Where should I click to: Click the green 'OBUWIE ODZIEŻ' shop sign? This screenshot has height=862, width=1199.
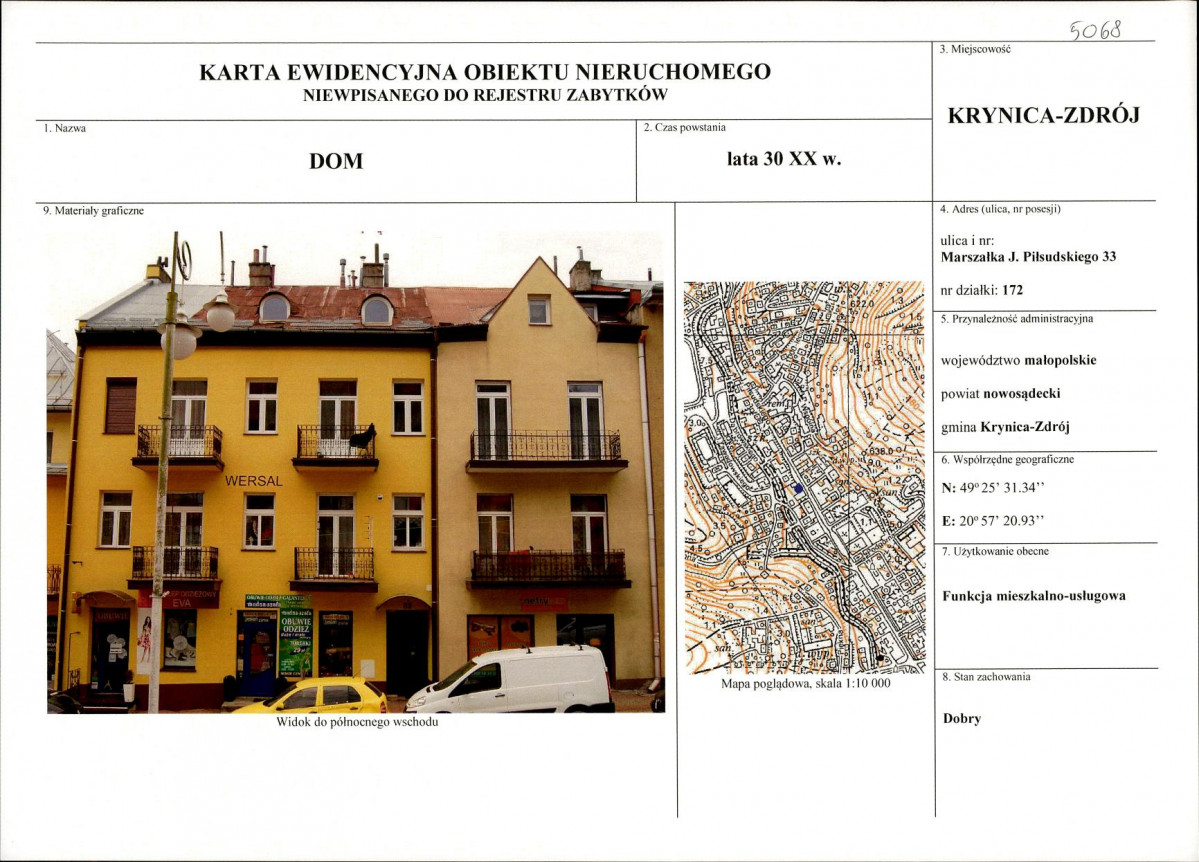click(295, 642)
